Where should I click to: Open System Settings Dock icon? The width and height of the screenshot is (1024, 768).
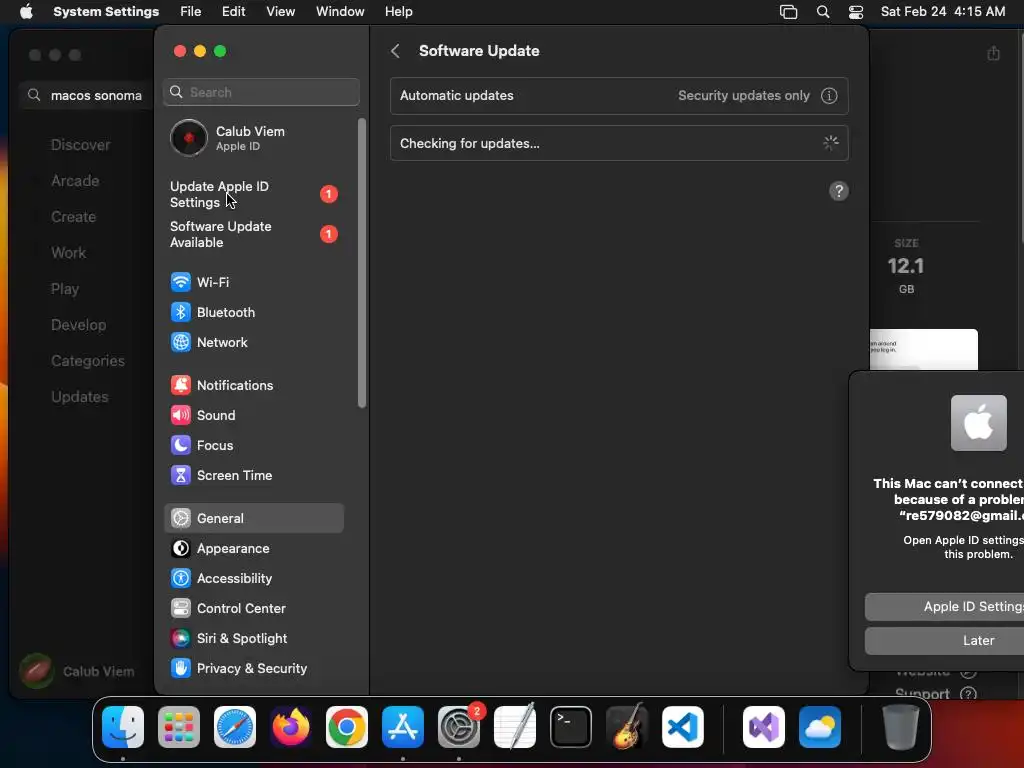(459, 727)
